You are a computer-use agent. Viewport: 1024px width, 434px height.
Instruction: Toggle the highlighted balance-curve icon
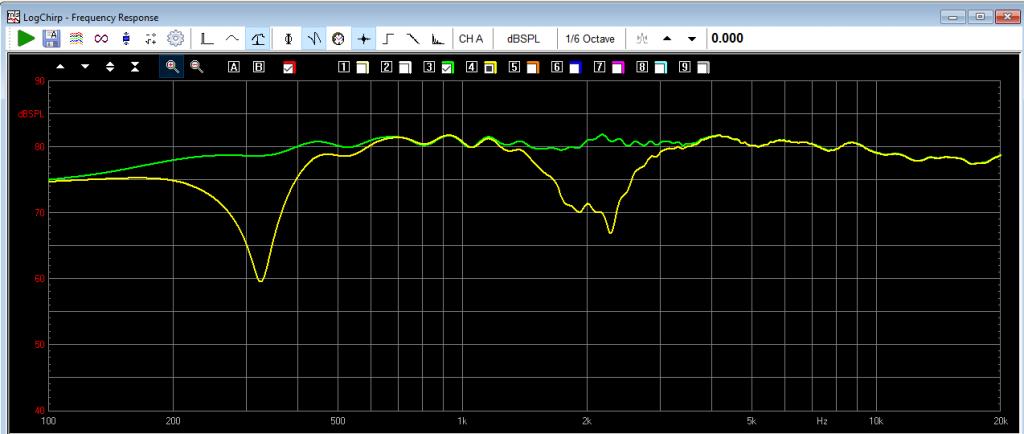pyautogui.click(x=258, y=39)
